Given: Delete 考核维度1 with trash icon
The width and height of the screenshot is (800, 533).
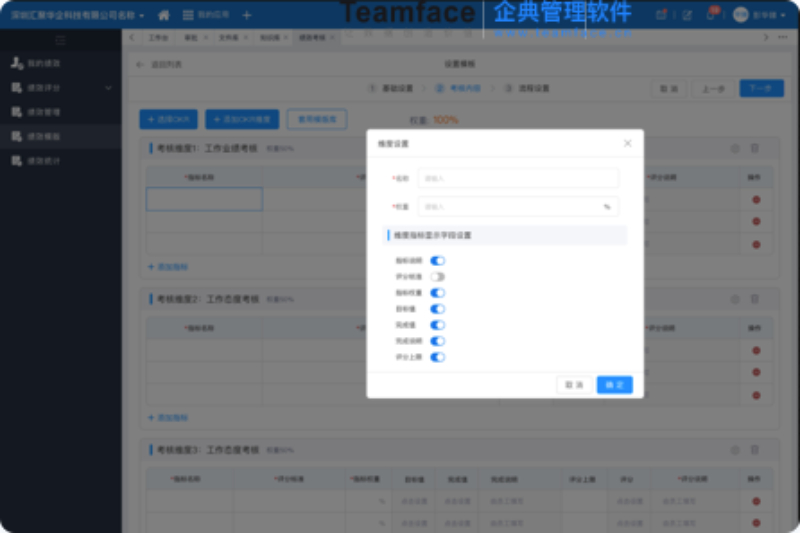Looking at the screenshot, I should (755, 148).
